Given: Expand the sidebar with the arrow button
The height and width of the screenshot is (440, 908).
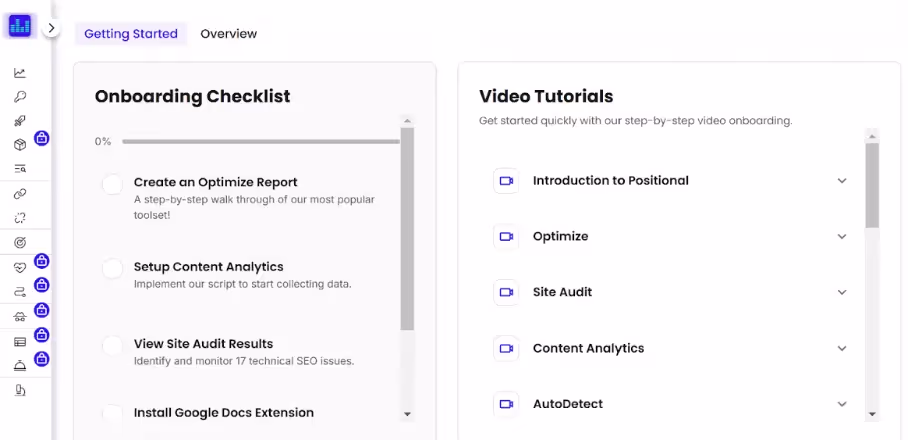Looking at the screenshot, I should [x=51, y=27].
